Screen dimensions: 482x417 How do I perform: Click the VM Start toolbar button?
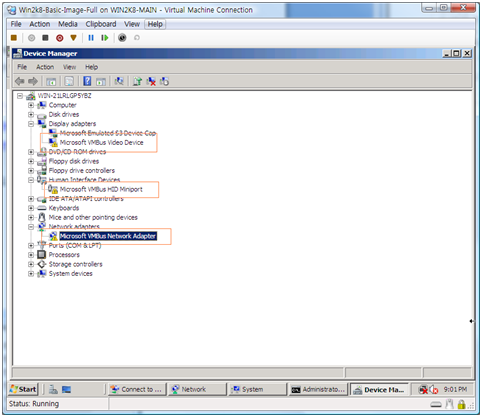click(31, 38)
